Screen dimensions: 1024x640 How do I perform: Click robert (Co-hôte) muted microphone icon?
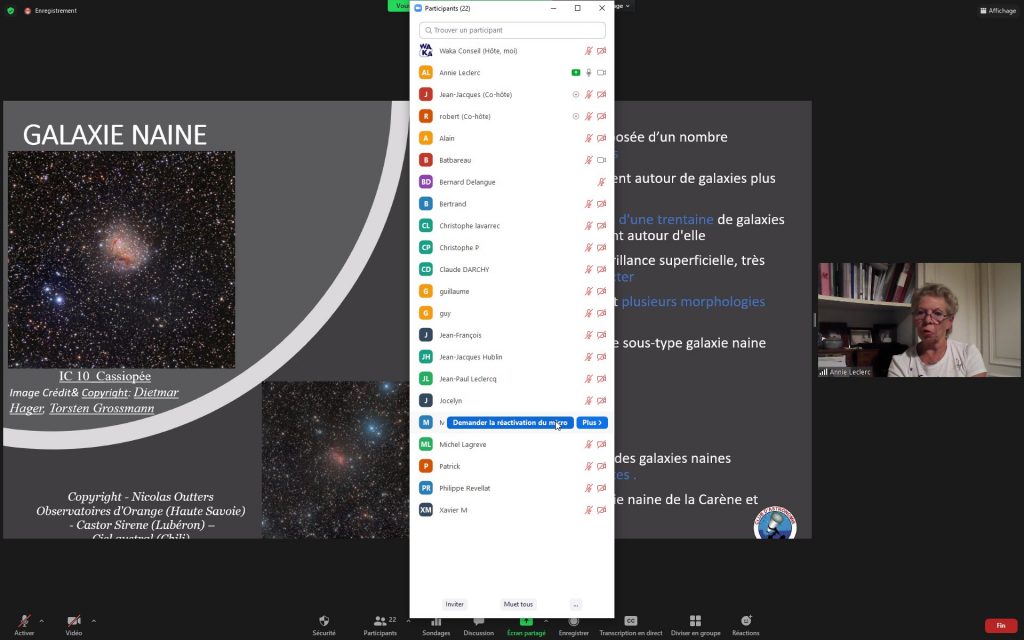click(x=588, y=116)
